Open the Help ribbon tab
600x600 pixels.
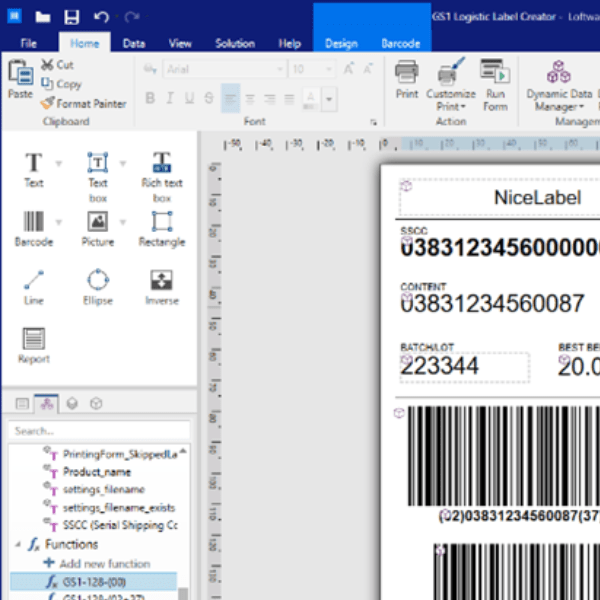pyautogui.click(x=290, y=43)
